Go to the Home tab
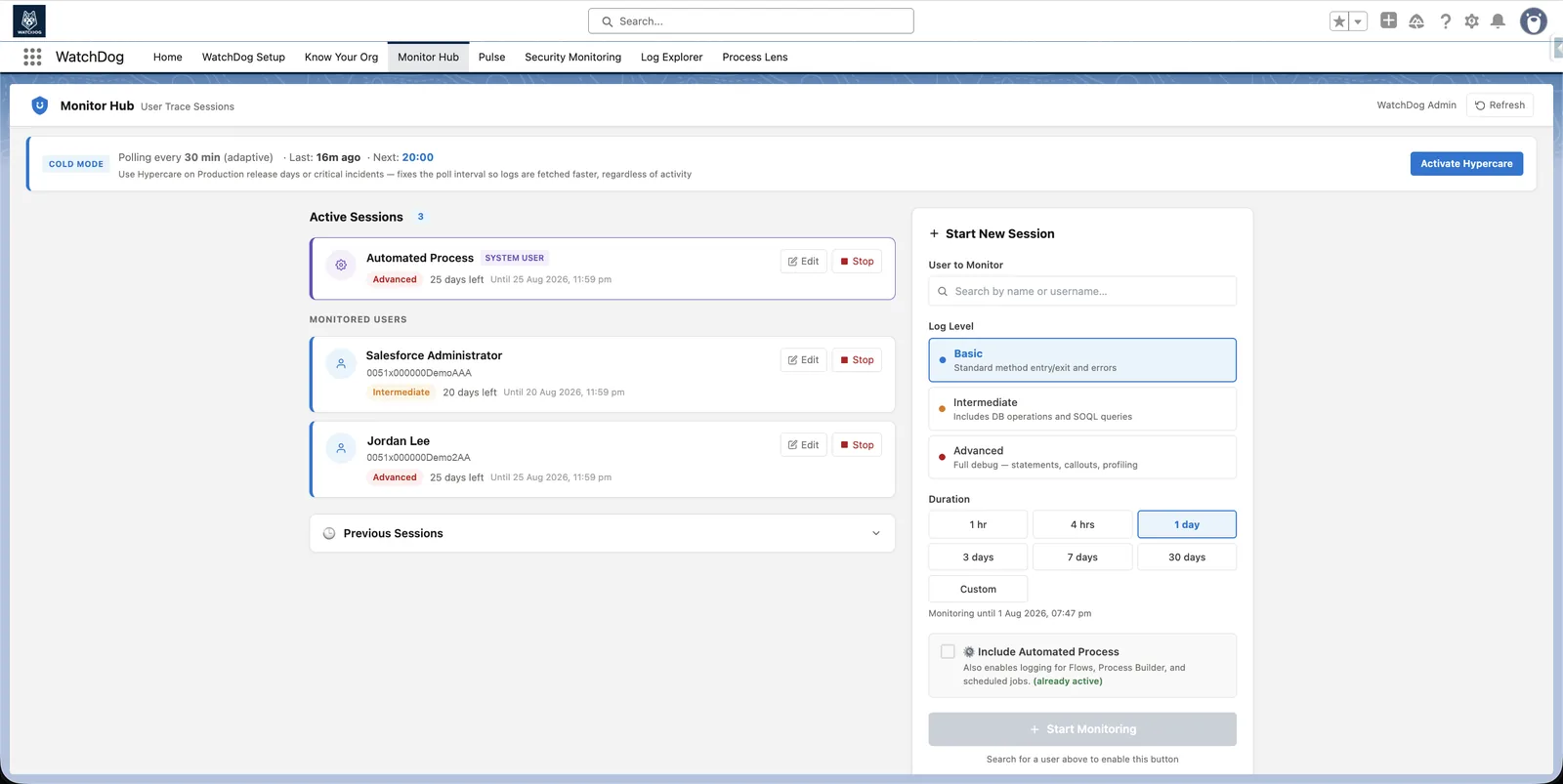 168,57
